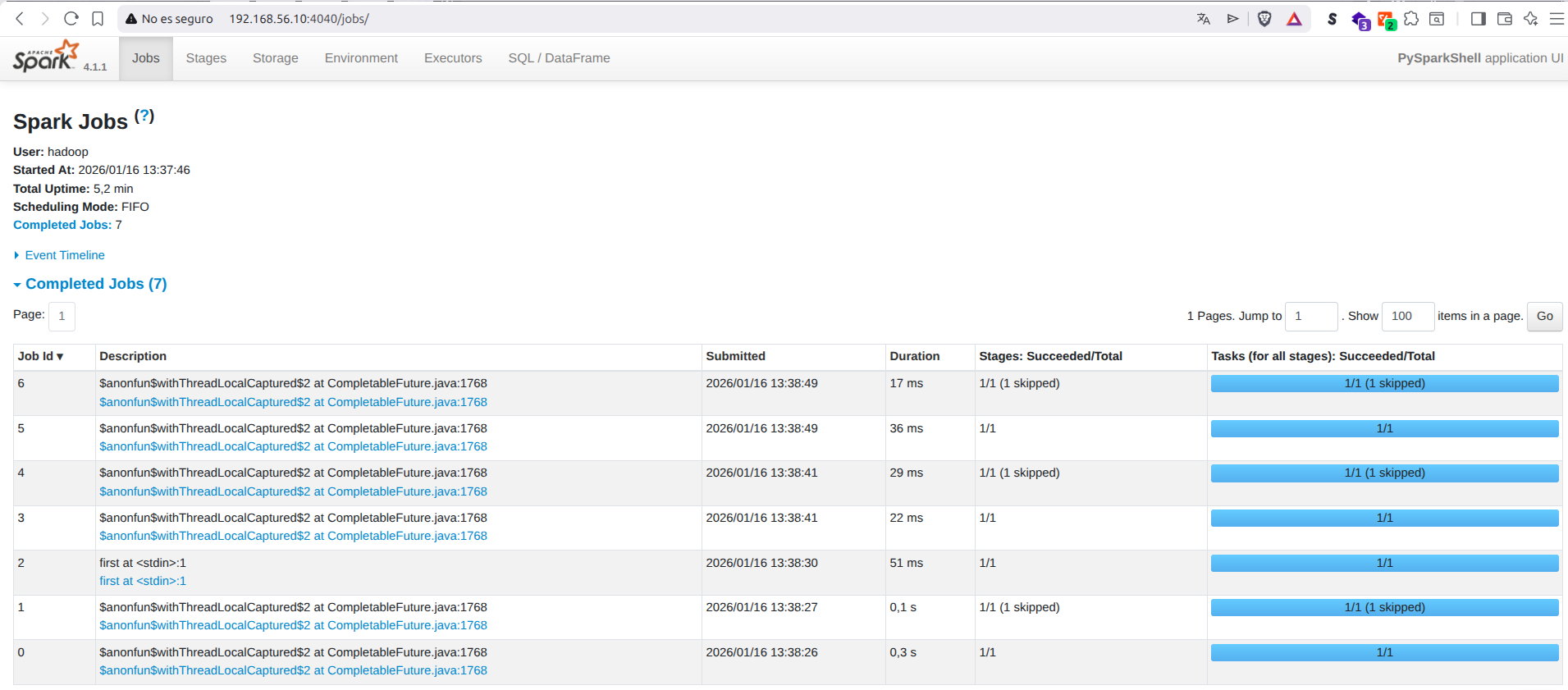
Task: Open the page translate icon
Action: click(1204, 19)
